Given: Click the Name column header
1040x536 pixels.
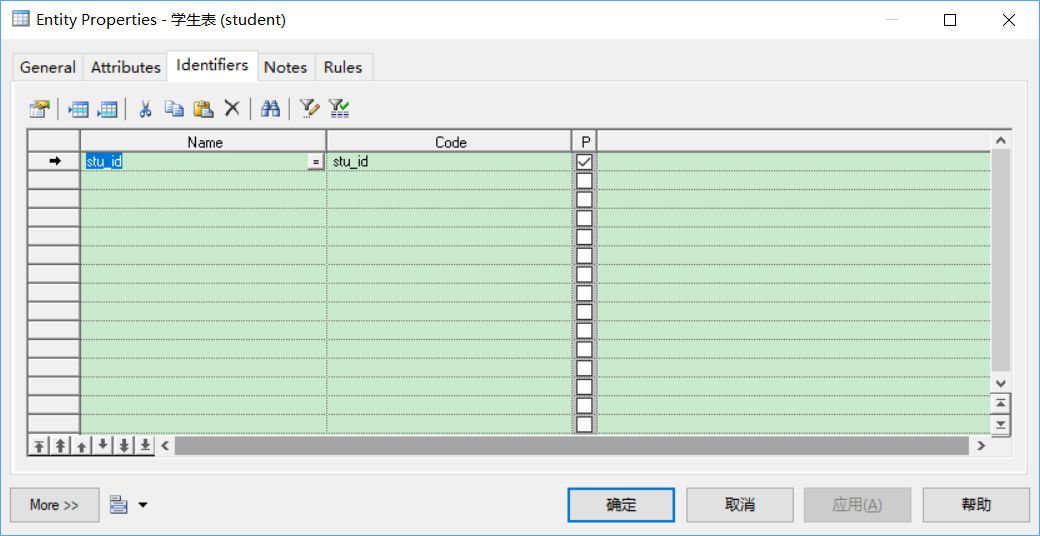Looking at the screenshot, I should 204,142.
